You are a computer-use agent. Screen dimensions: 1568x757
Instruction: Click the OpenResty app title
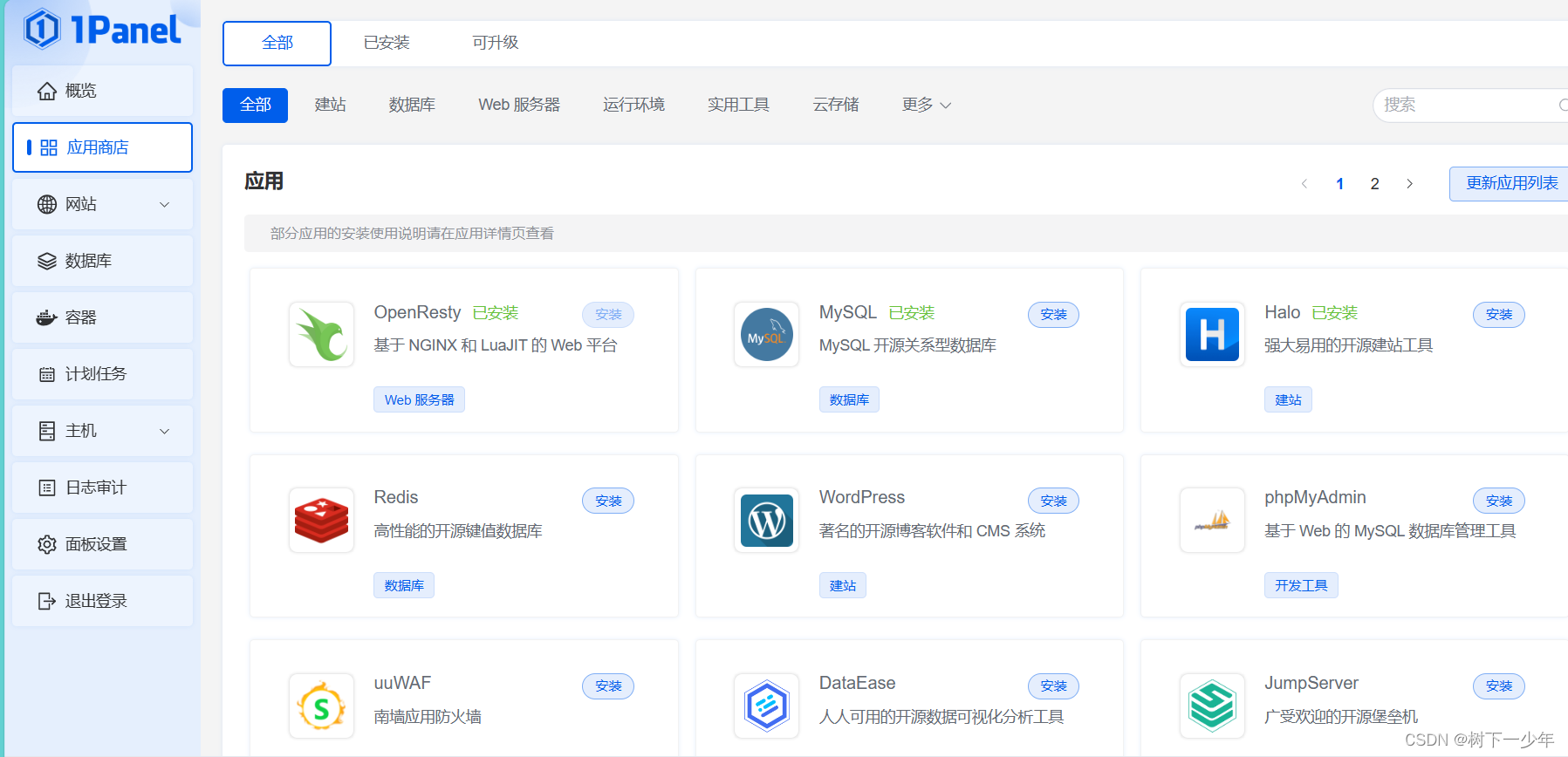point(417,312)
